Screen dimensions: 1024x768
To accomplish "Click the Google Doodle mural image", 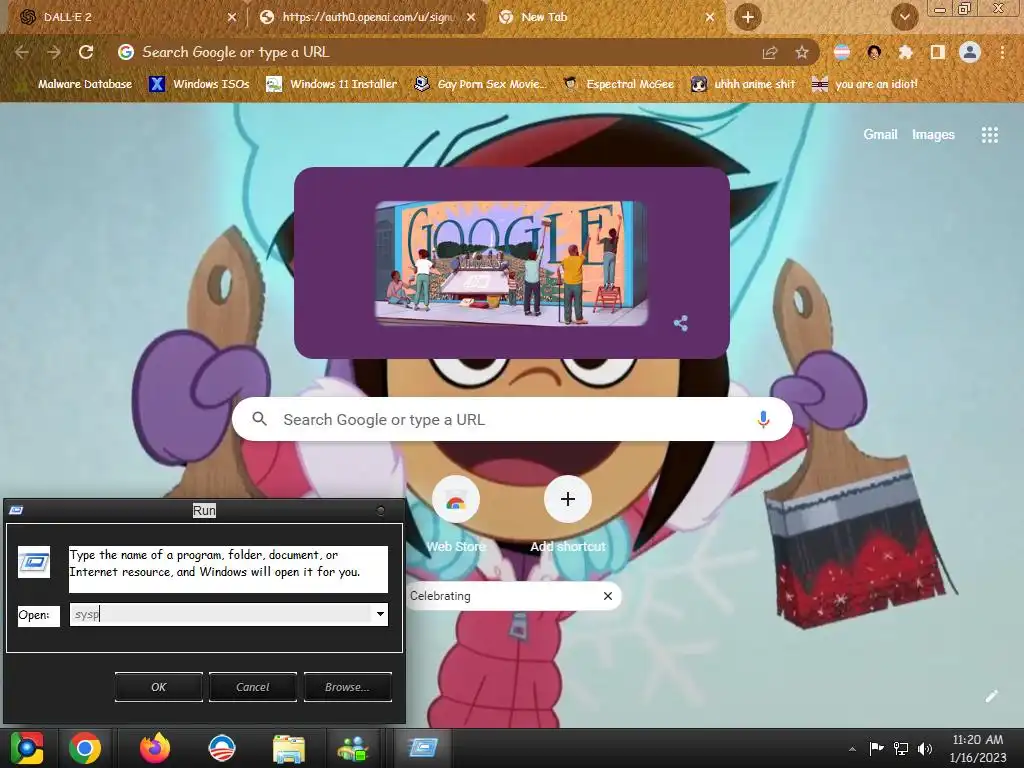I will 511,263.
